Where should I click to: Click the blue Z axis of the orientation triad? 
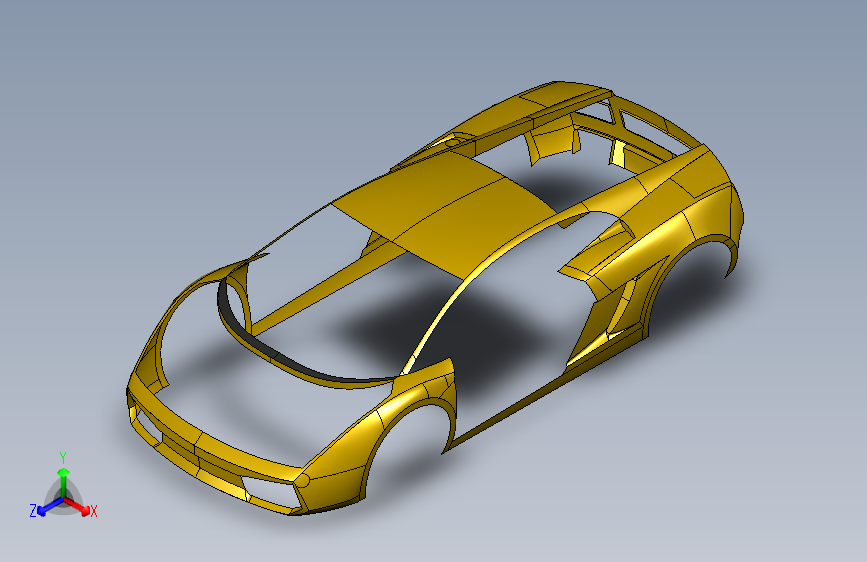50,506
